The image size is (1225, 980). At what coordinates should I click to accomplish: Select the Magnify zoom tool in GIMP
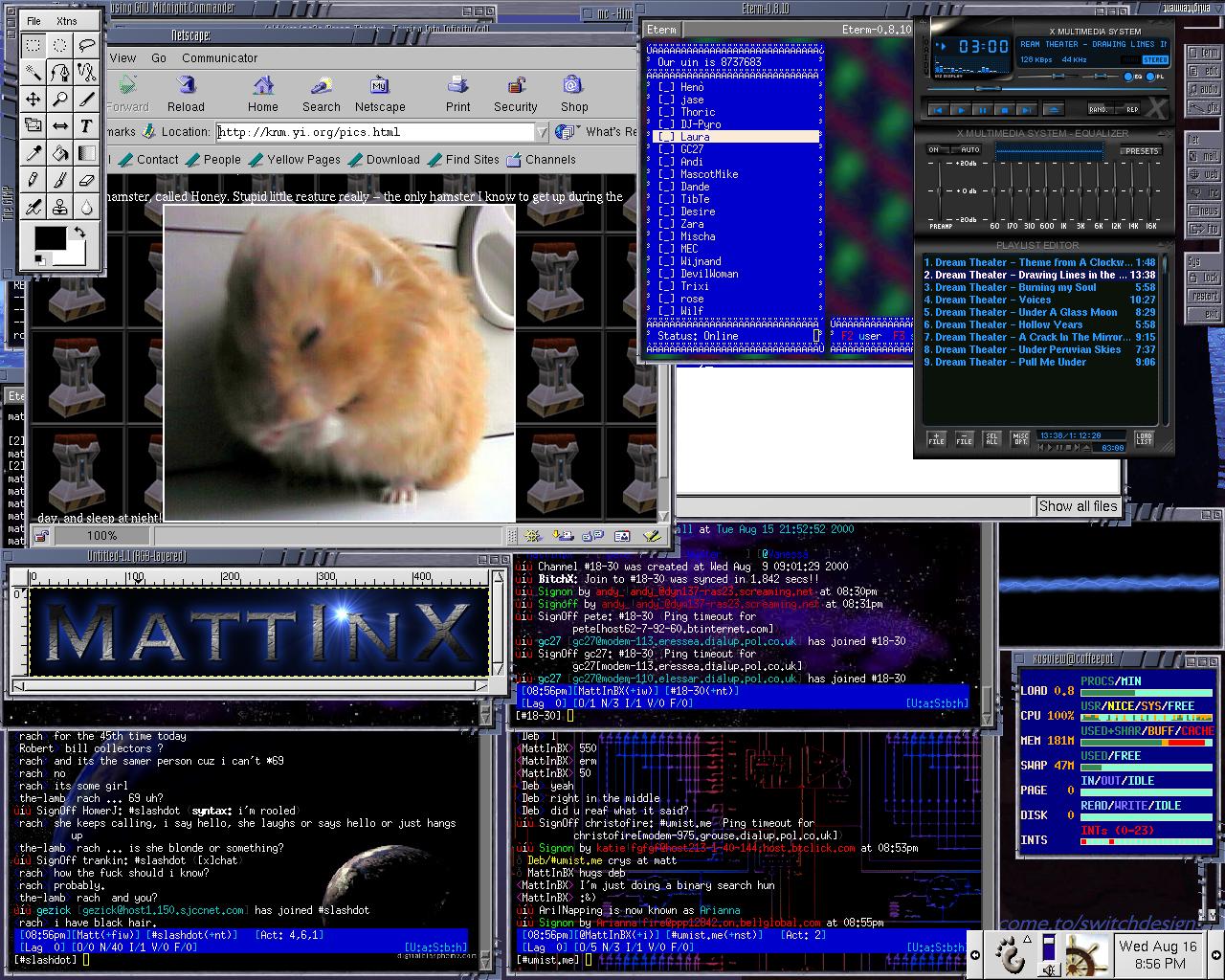pos(60,99)
